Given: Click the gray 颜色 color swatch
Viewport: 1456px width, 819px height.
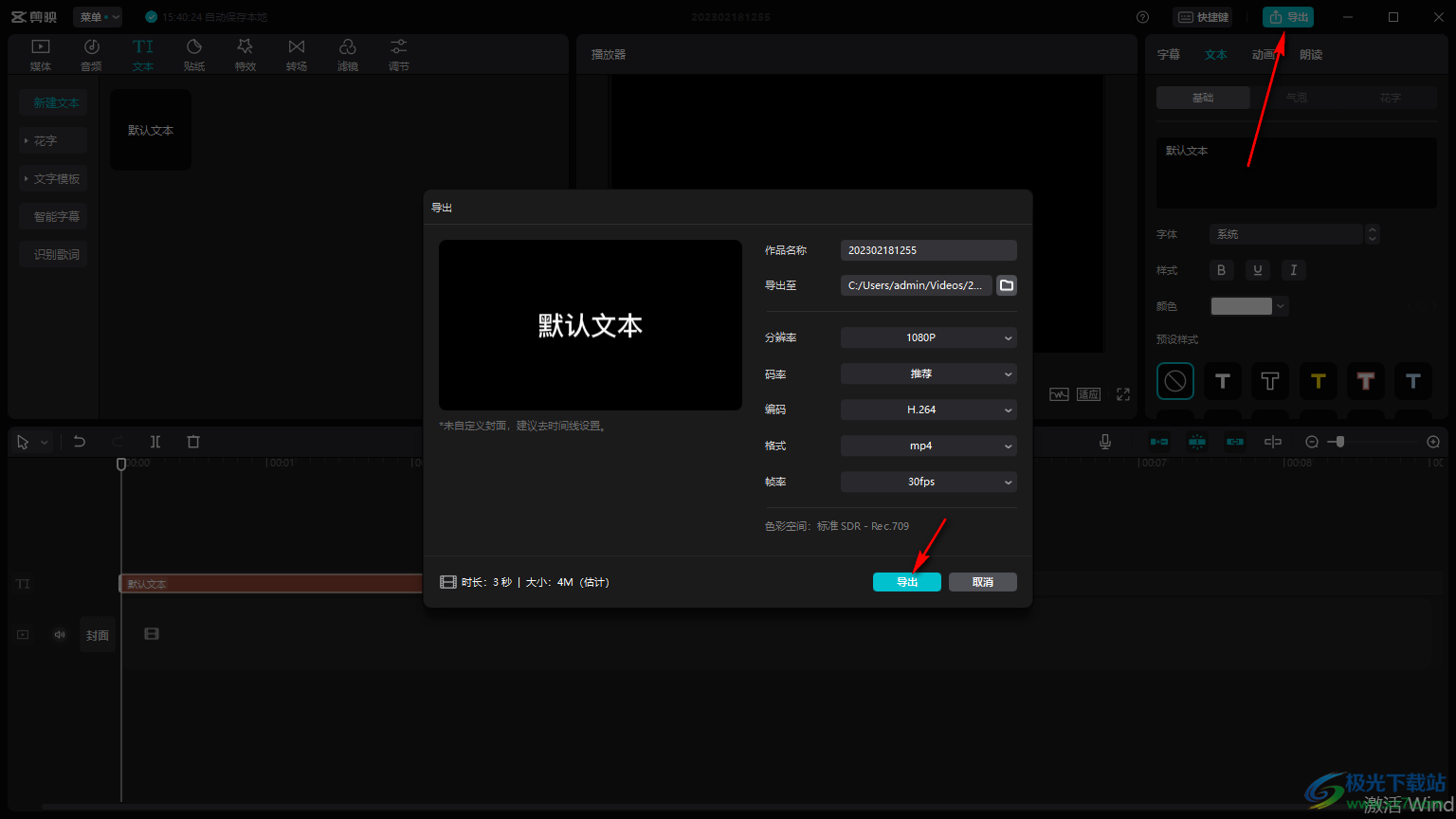Looking at the screenshot, I should [1242, 306].
